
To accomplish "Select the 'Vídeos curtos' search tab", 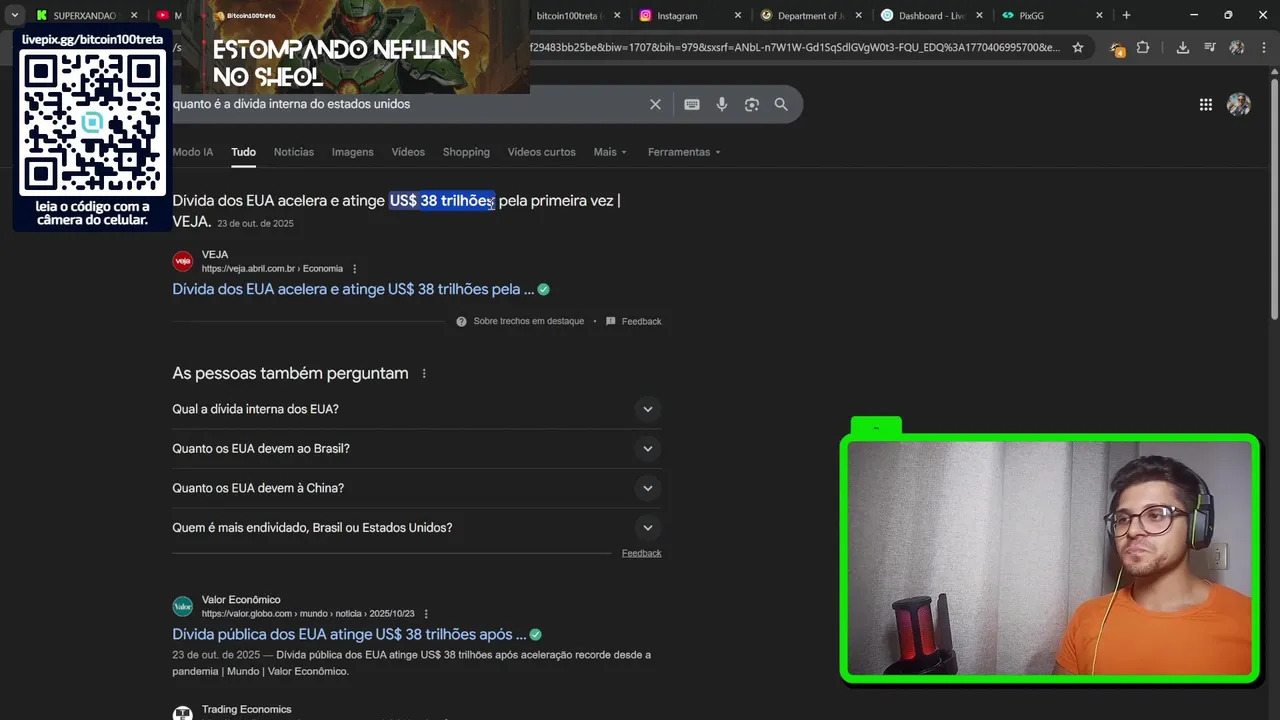I will point(541,152).
